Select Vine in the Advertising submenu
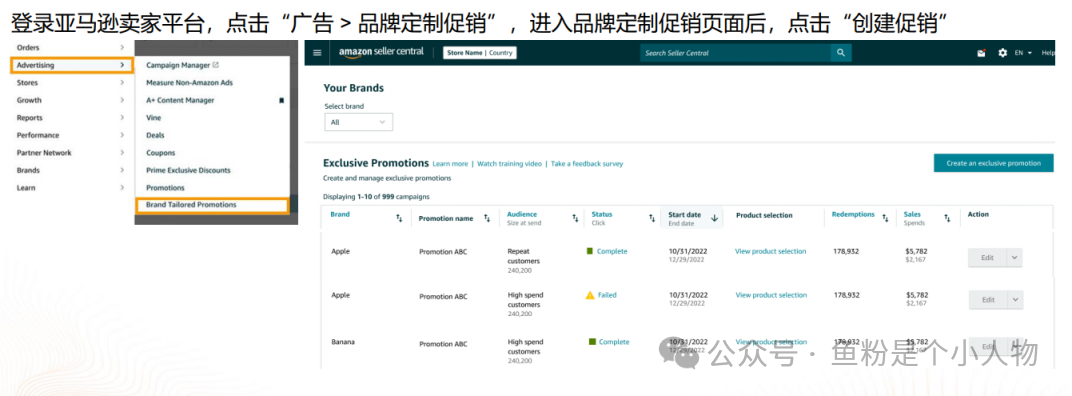 click(x=153, y=118)
